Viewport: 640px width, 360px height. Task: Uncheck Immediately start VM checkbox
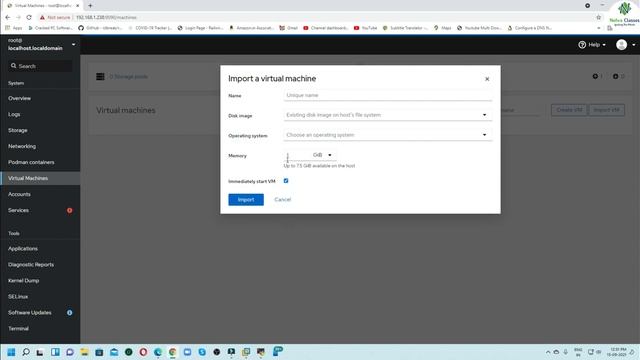[x=286, y=181]
